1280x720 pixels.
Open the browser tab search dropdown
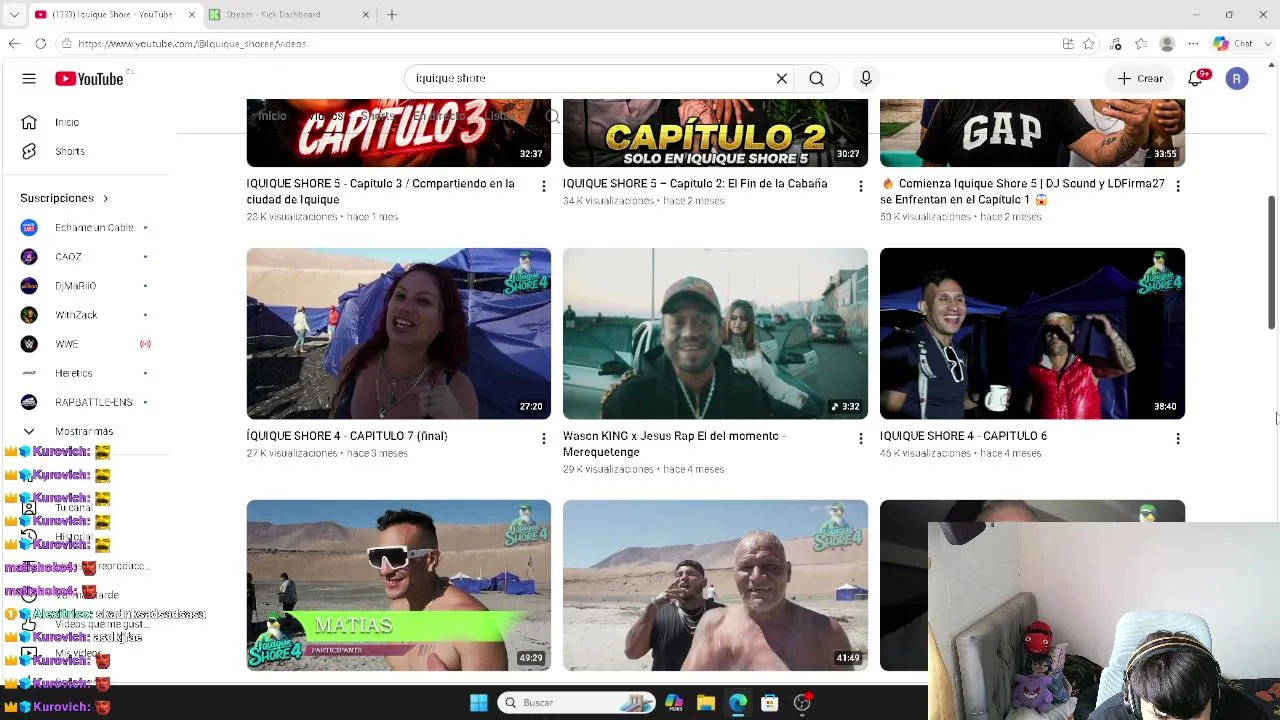pos(14,15)
